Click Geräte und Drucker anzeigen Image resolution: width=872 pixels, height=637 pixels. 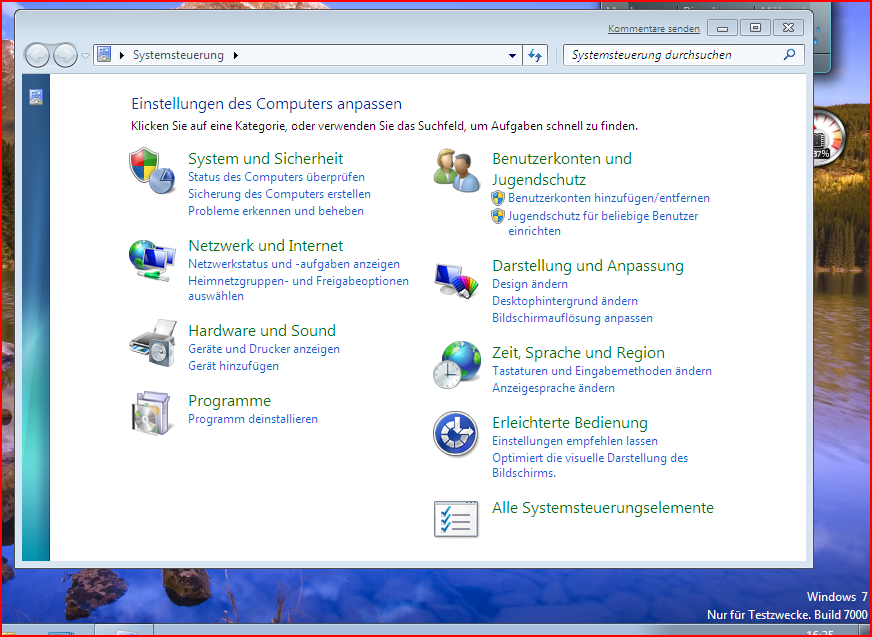pyautogui.click(x=264, y=349)
